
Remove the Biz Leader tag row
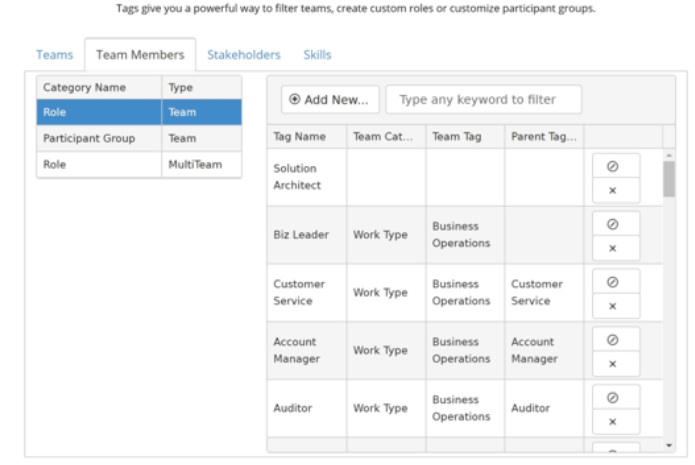pos(616,248)
